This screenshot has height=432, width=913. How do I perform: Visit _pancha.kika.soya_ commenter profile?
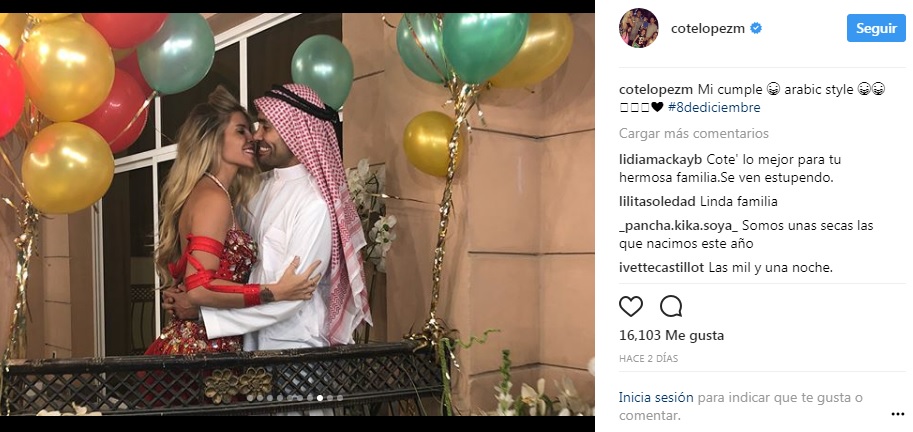pos(679,226)
